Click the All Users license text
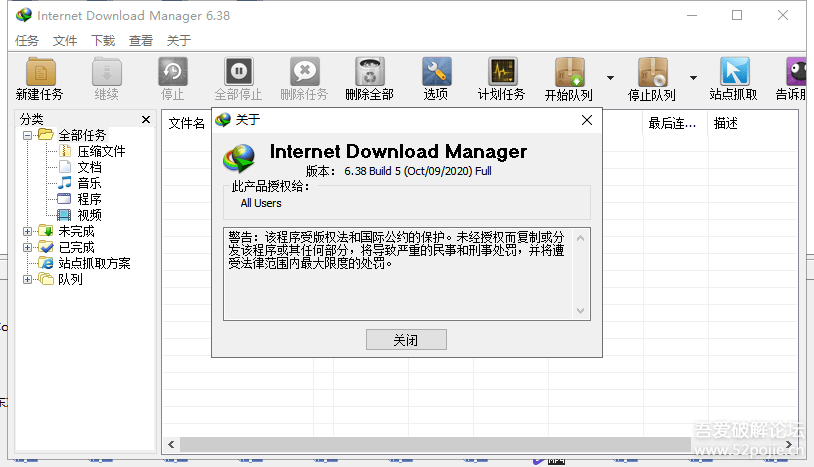 [x=261, y=203]
